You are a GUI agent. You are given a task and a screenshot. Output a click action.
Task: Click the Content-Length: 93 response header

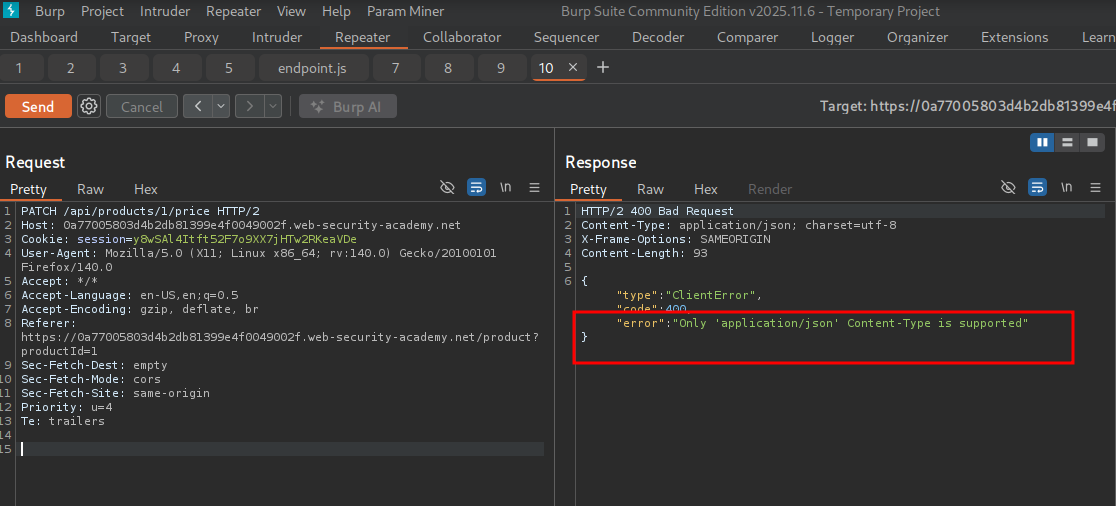[x=644, y=253]
